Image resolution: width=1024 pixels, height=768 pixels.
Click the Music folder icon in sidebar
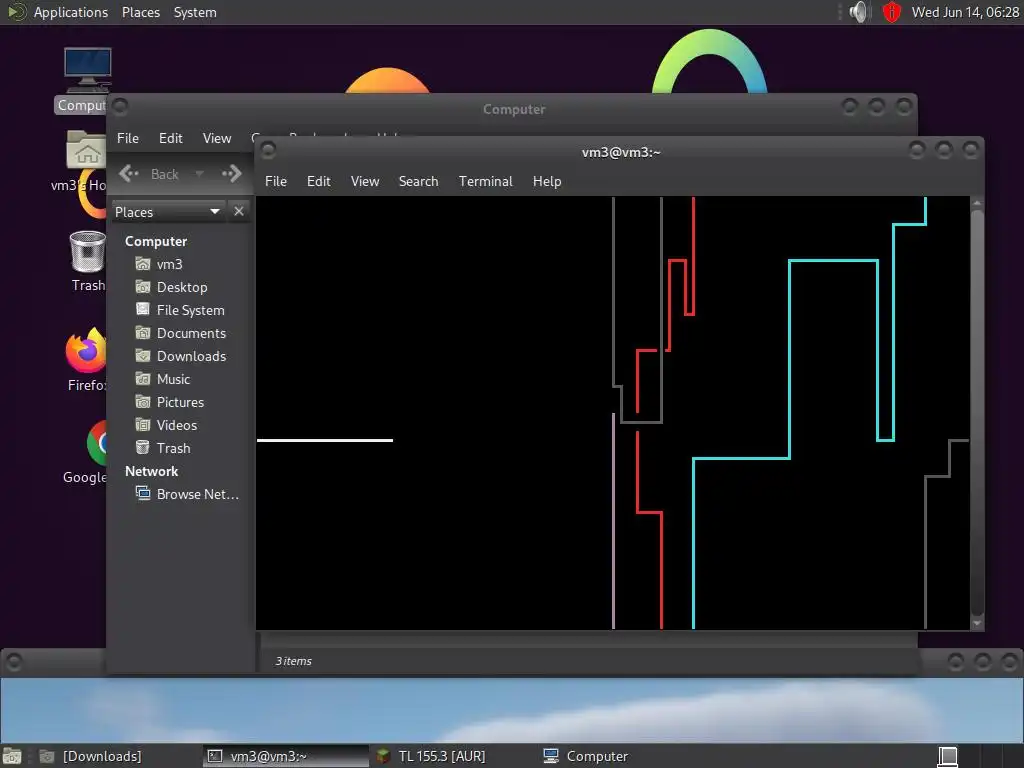[x=142, y=379]
